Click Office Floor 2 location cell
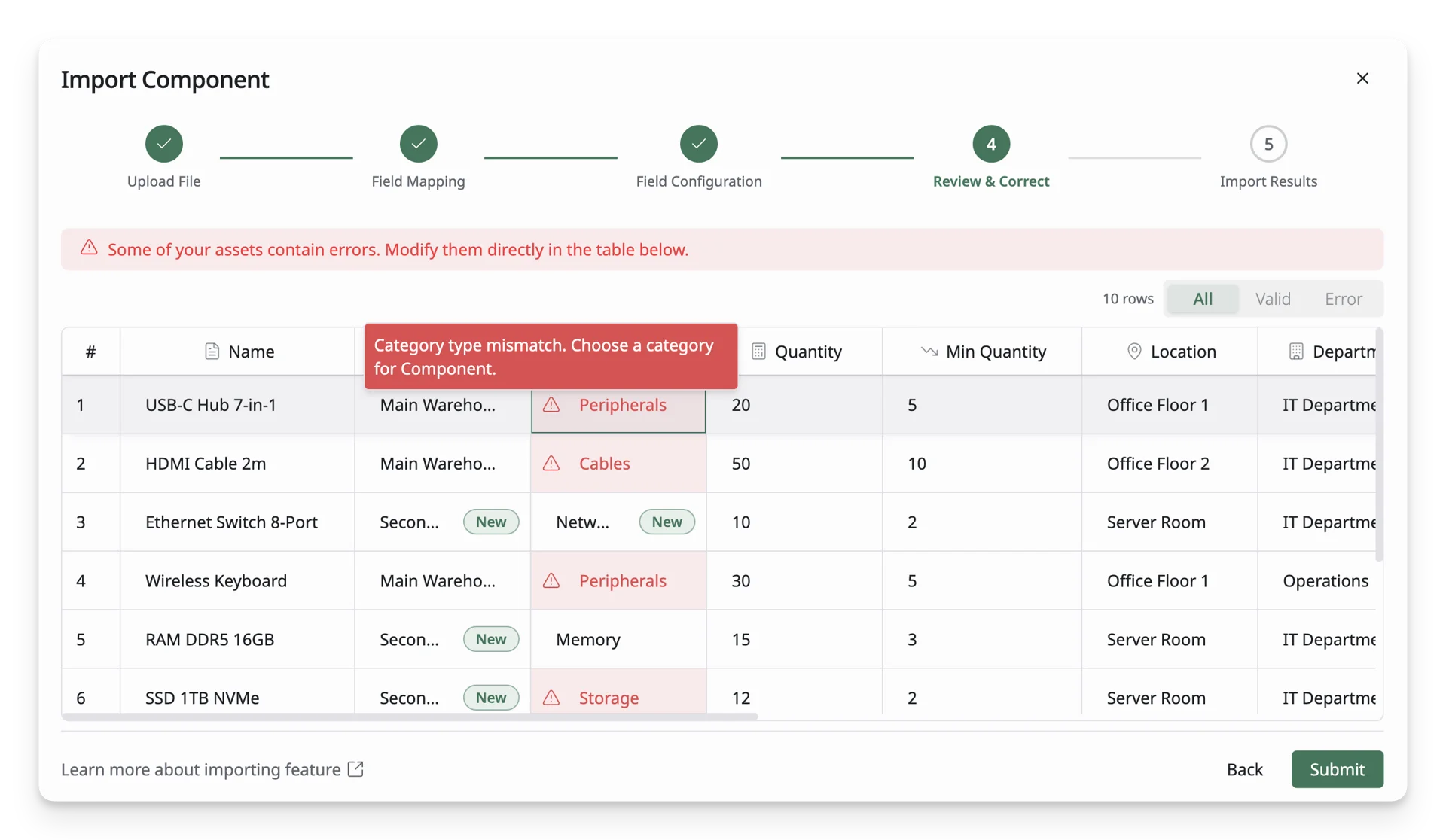This screenshot has width=1446, height=840. (x=1170, y=464)
